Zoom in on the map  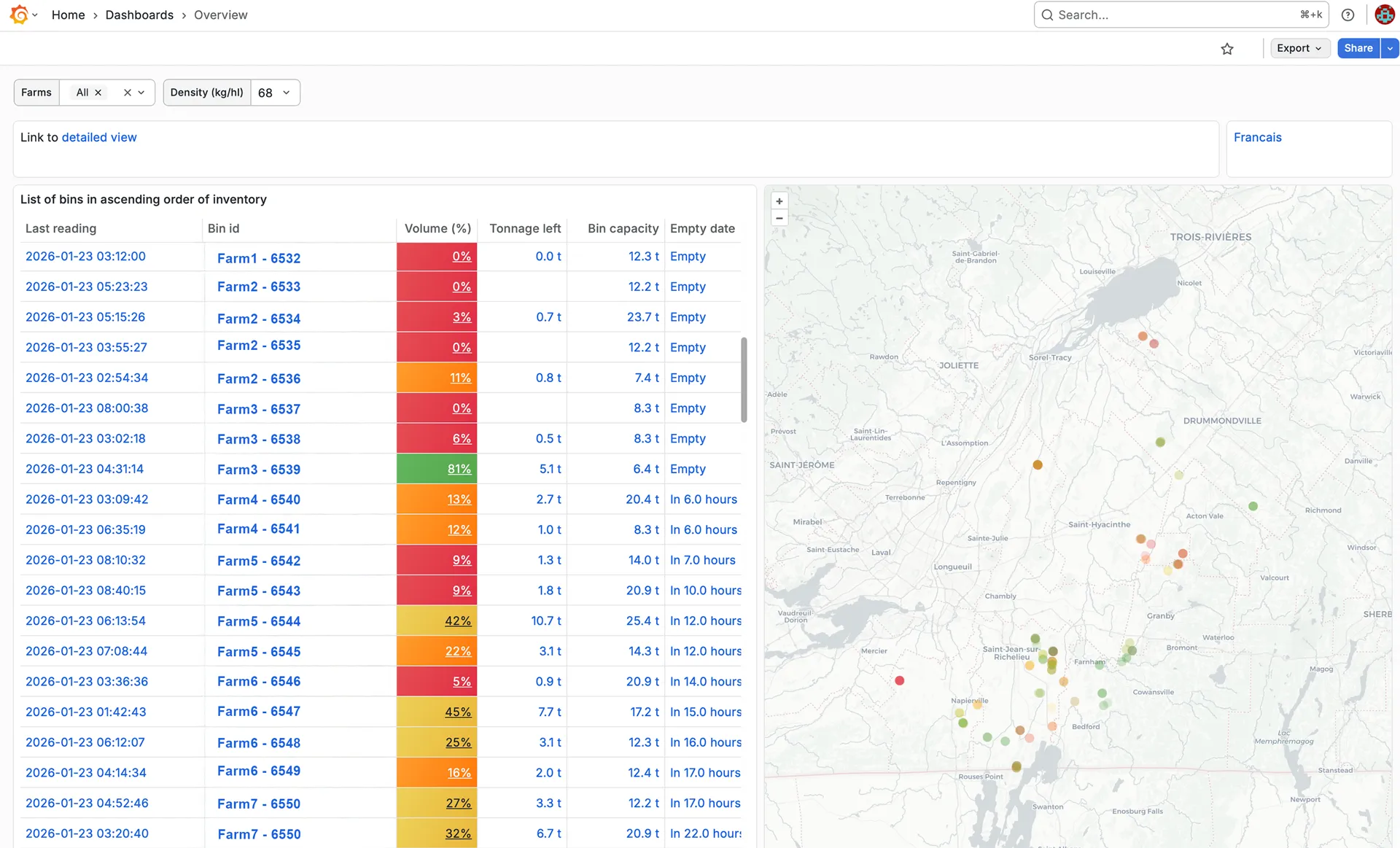(779, 201)
